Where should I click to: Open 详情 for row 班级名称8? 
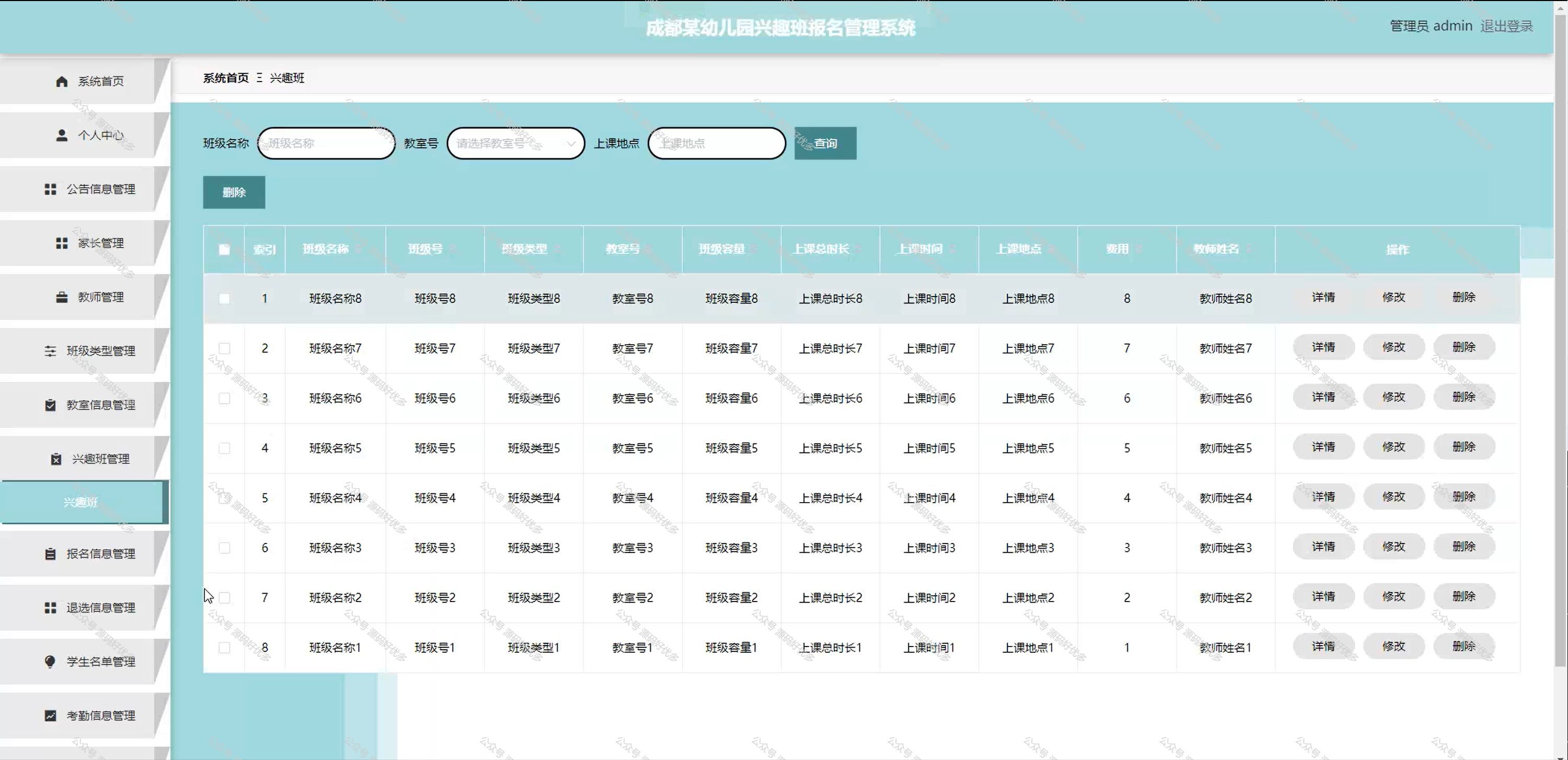click(1323, 297)
